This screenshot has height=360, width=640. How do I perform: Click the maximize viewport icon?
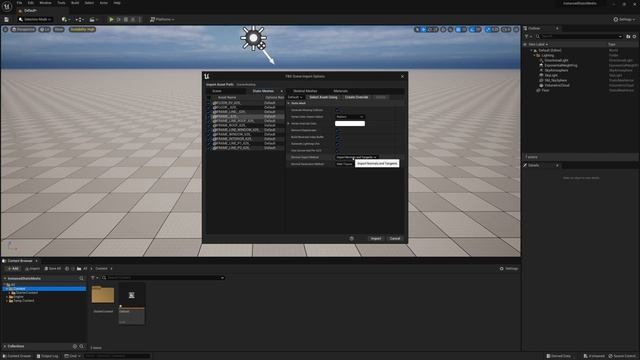pos(516,29)
